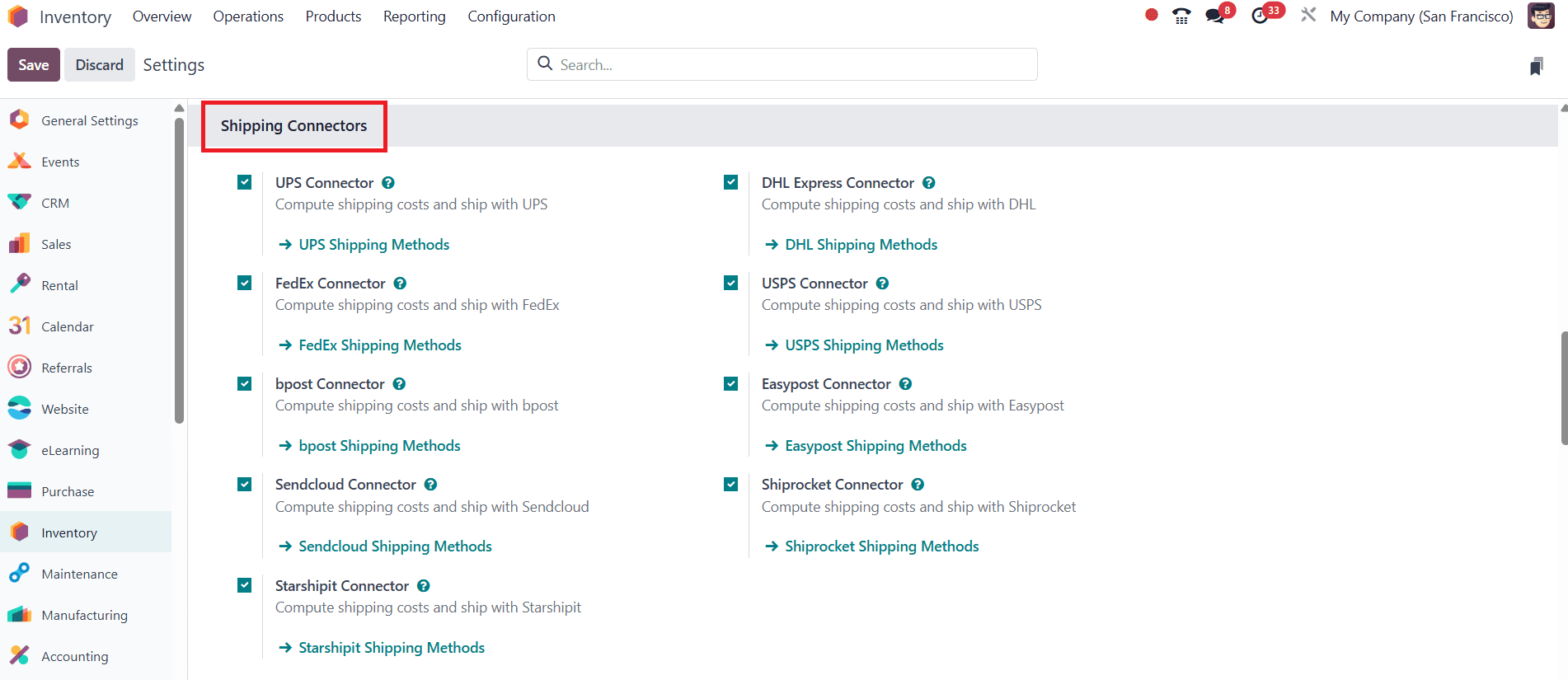Uncheck the FedEx Connector checkbox
Viewport: 1568px width, 680px height.
click(x=245, y=283)
